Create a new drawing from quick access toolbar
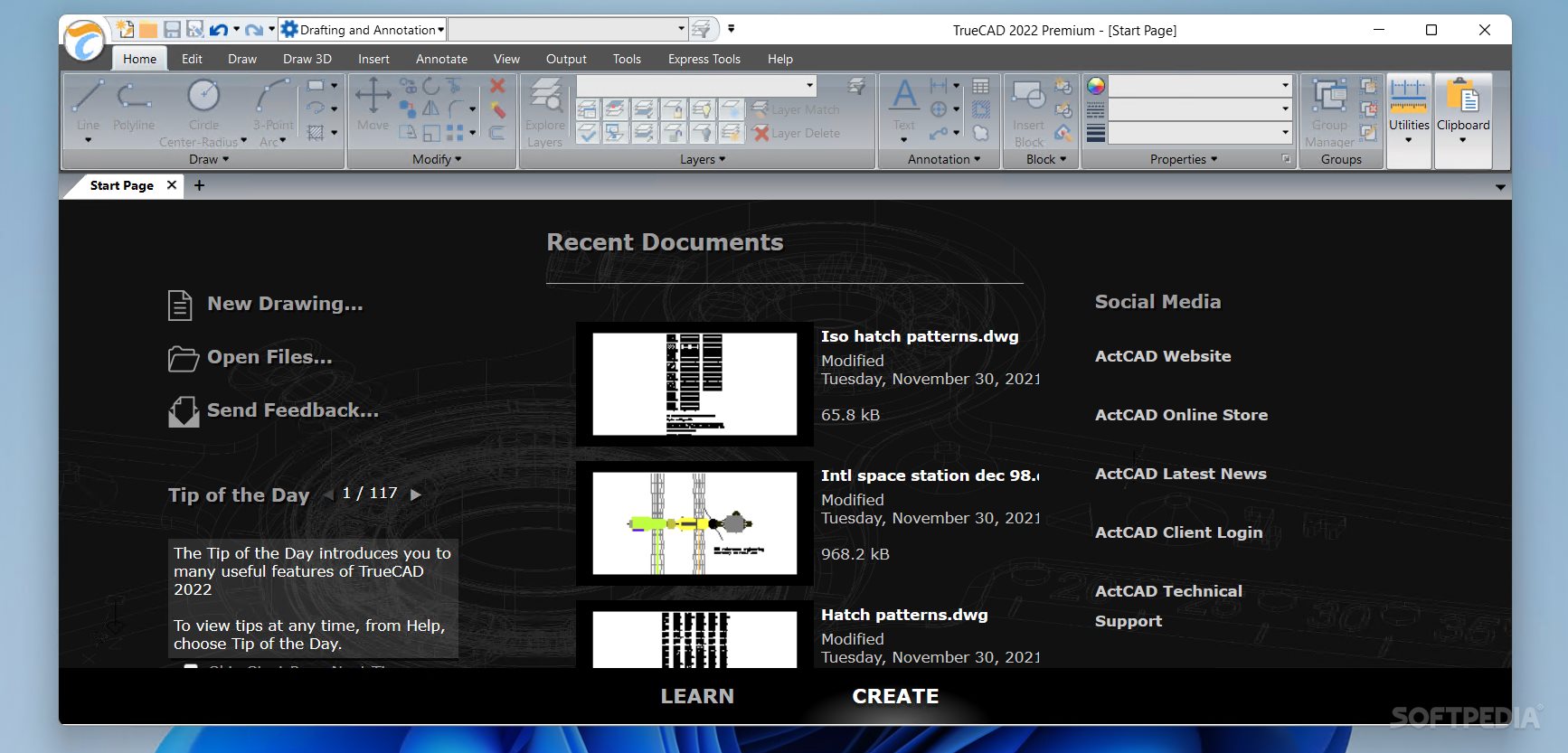Image resolution: width=1568 pixels, height=753 pixels. point(126,30)
